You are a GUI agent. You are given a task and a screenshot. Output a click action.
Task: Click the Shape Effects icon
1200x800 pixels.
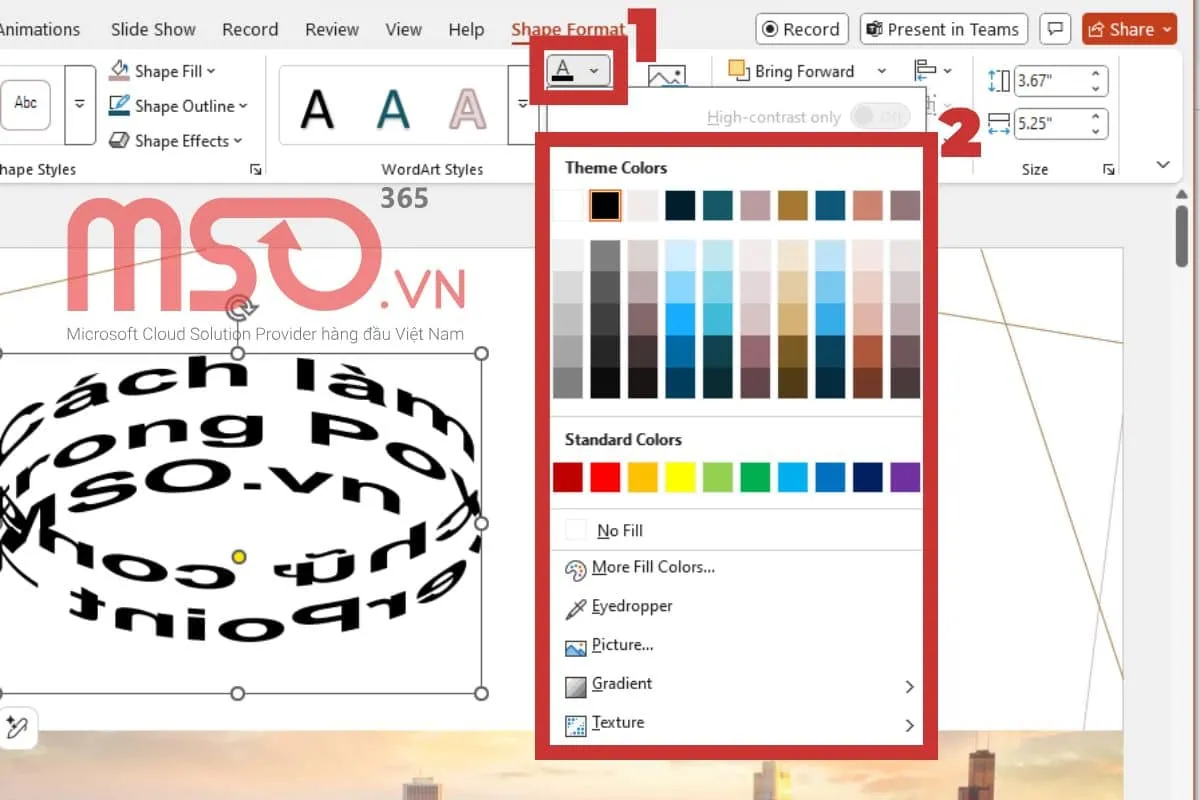tap(120, 141)
